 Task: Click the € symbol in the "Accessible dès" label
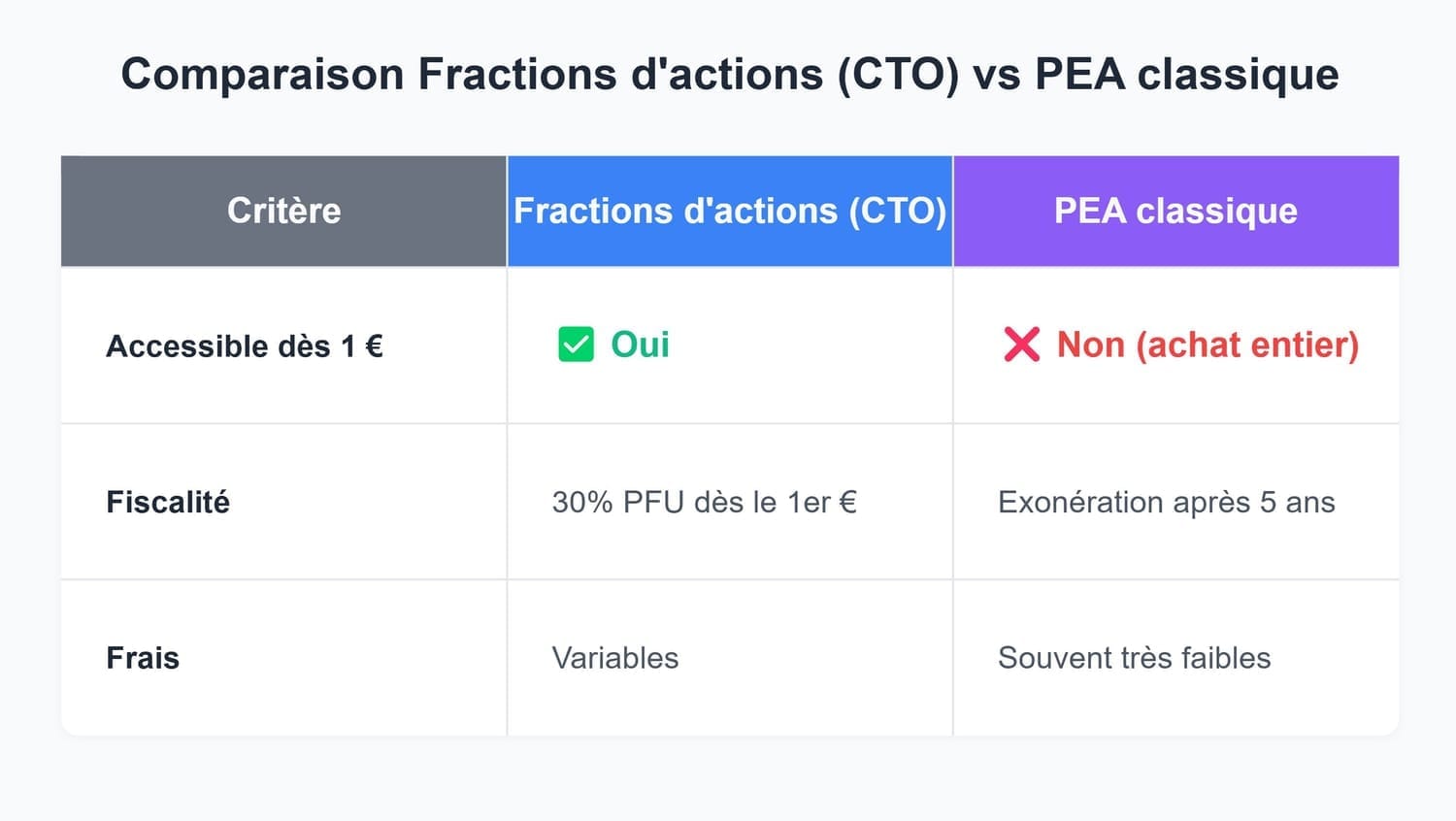coord(374,346)
